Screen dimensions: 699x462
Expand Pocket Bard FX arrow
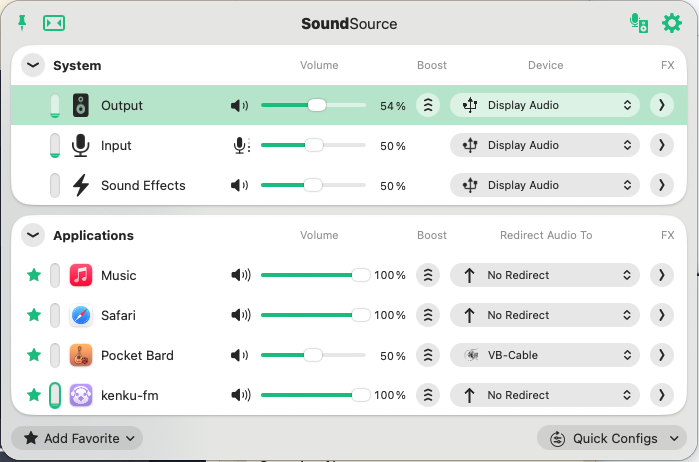(662, 355)
